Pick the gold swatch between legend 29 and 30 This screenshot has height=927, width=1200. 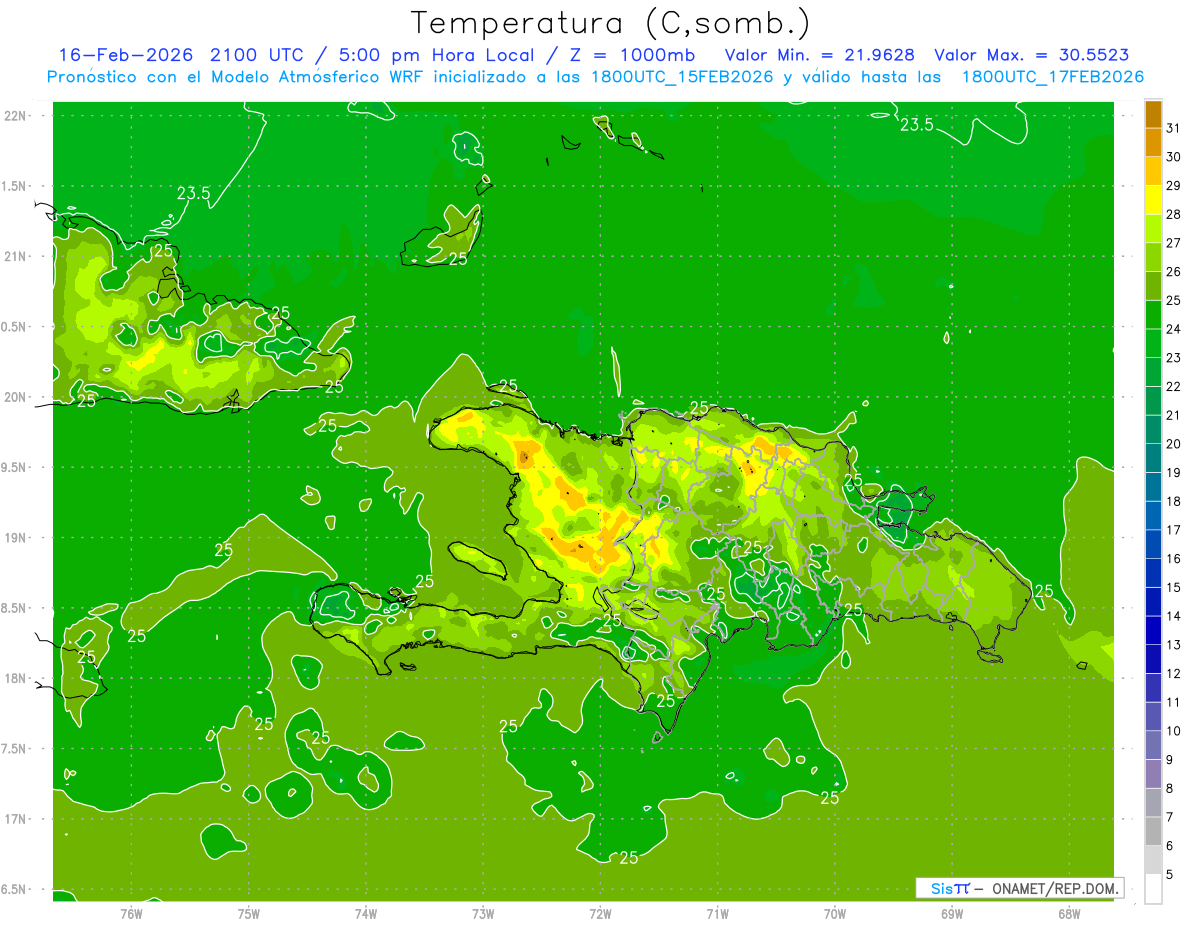1153,171
